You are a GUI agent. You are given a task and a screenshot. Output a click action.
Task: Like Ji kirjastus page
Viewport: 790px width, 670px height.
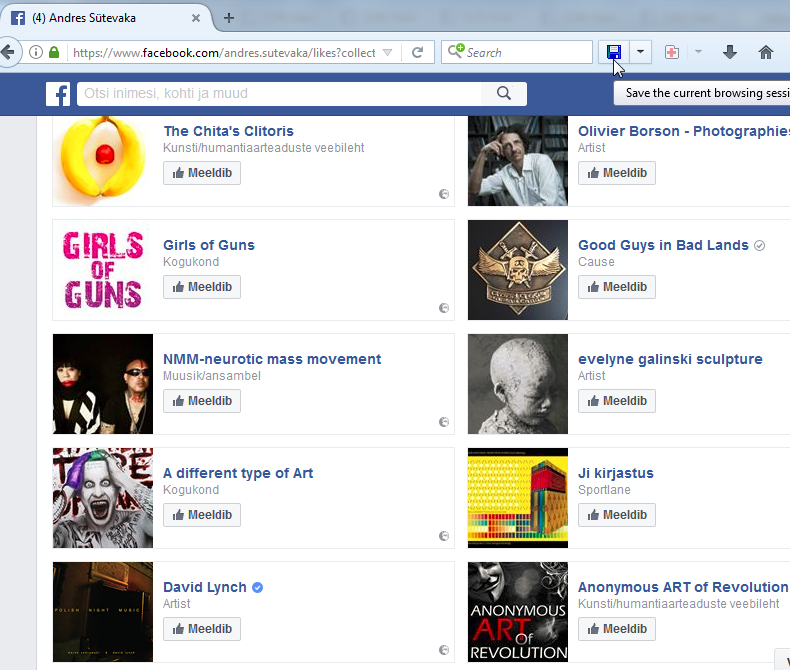(x=617, y=515)
